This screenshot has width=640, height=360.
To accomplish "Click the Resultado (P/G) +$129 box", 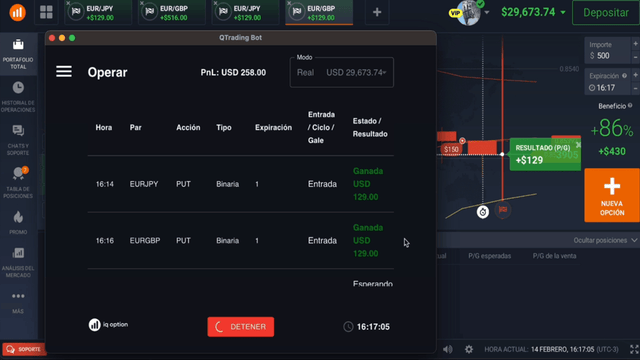I will coord(545,154).
